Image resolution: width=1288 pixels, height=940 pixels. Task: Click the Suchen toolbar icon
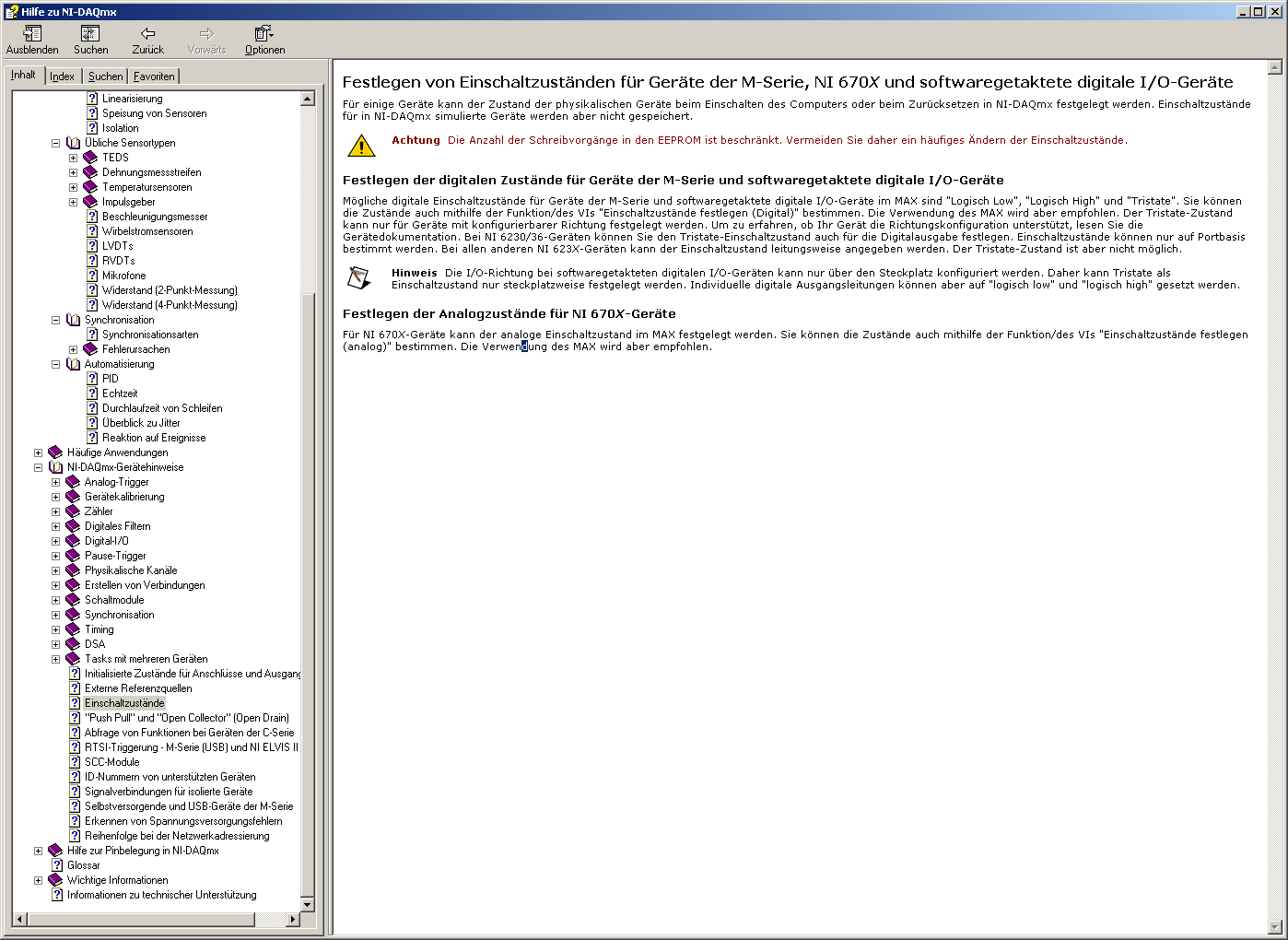pos(90,34)
